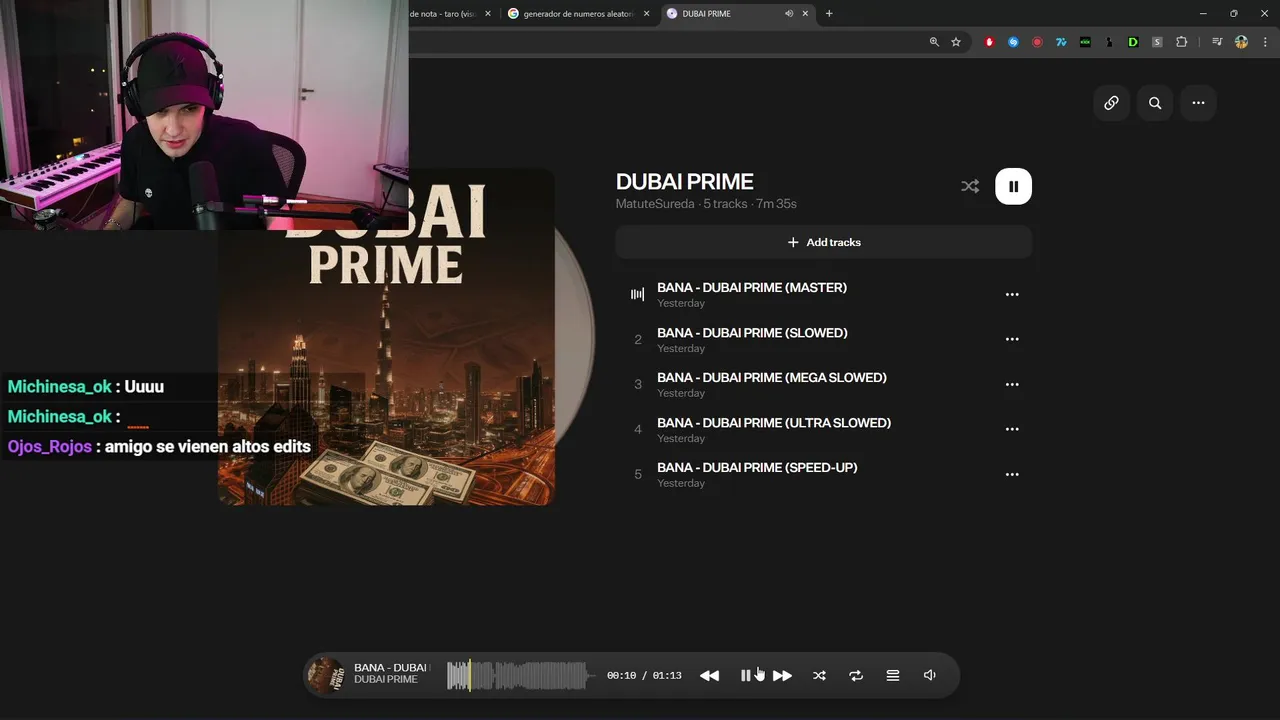Seek within the waveform progress bar
The image size is (1280, 720).
coord(520,676)
